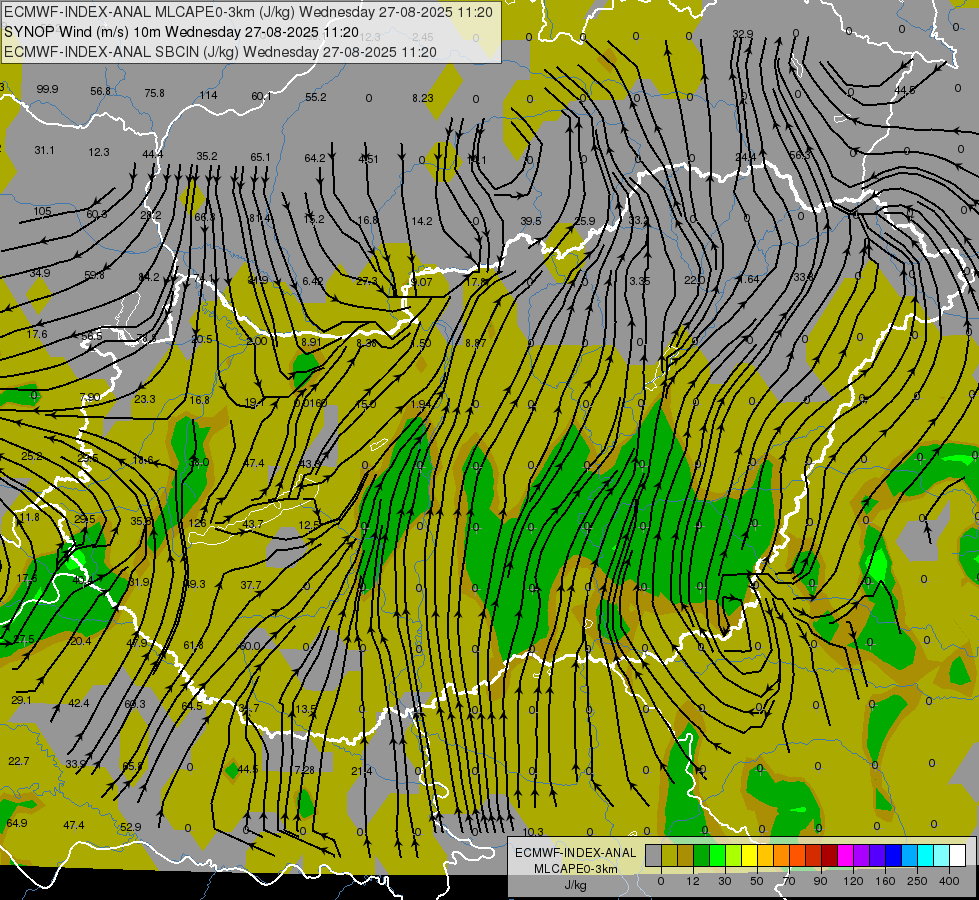Viewport: 979px width, 900px height.
Task: Click the magenta legend swatch before 120
Action: [x=846, y=855]
